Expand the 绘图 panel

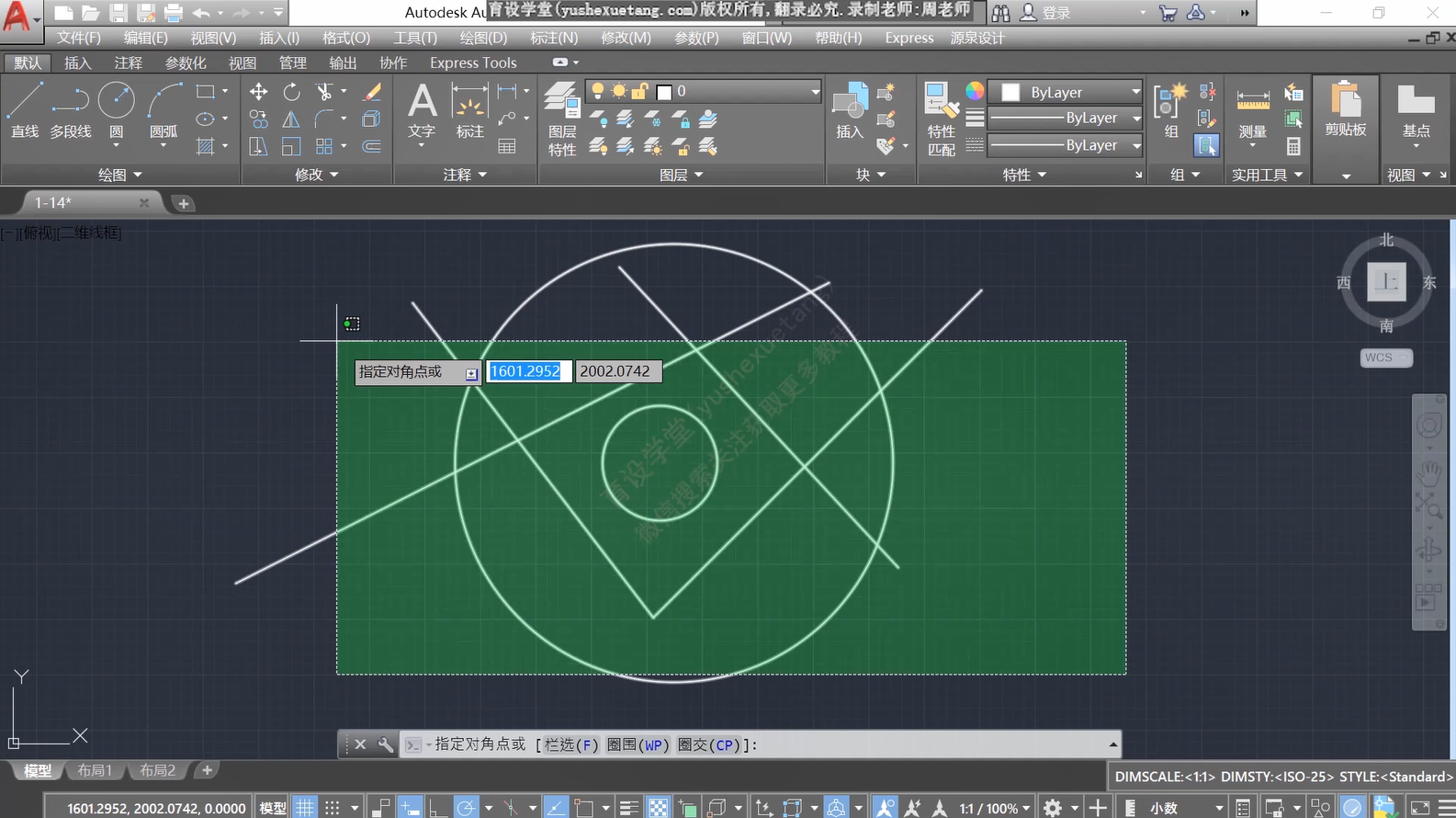[x=120, y=175]
